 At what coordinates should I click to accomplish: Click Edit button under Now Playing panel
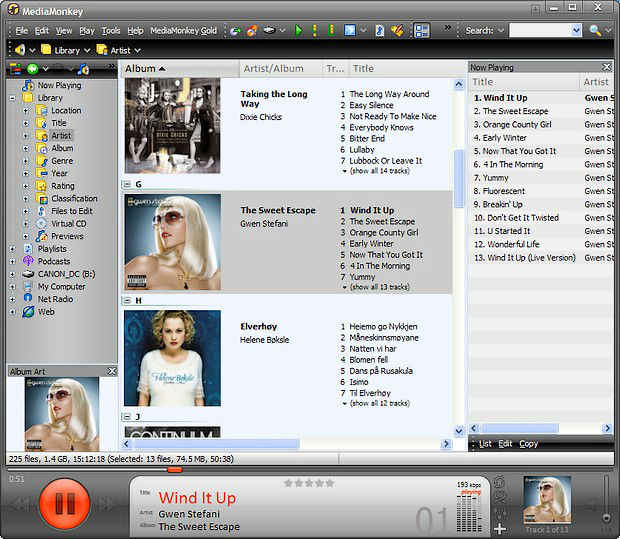pos(505,444)
